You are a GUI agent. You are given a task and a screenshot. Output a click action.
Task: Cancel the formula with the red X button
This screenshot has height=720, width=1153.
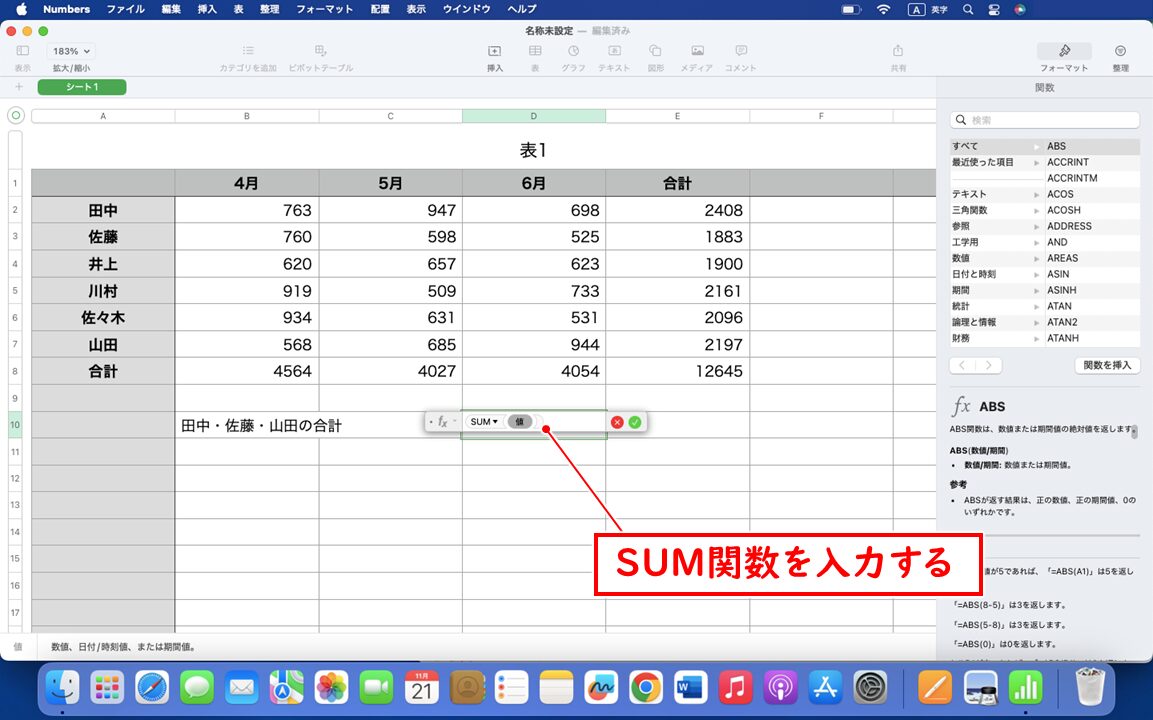coord(617,422)
